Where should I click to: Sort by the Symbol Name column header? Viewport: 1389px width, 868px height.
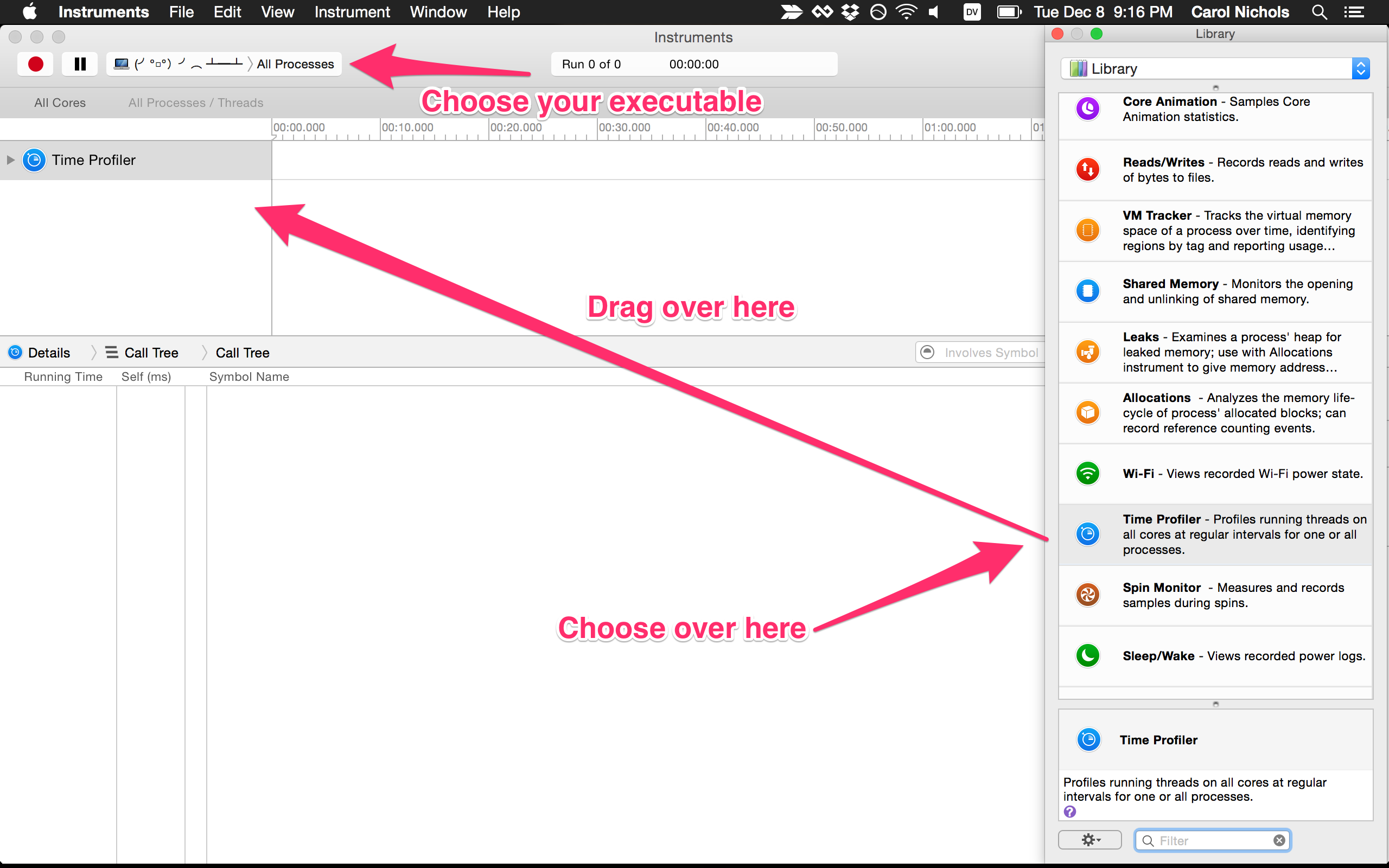[x=249, y=376]
